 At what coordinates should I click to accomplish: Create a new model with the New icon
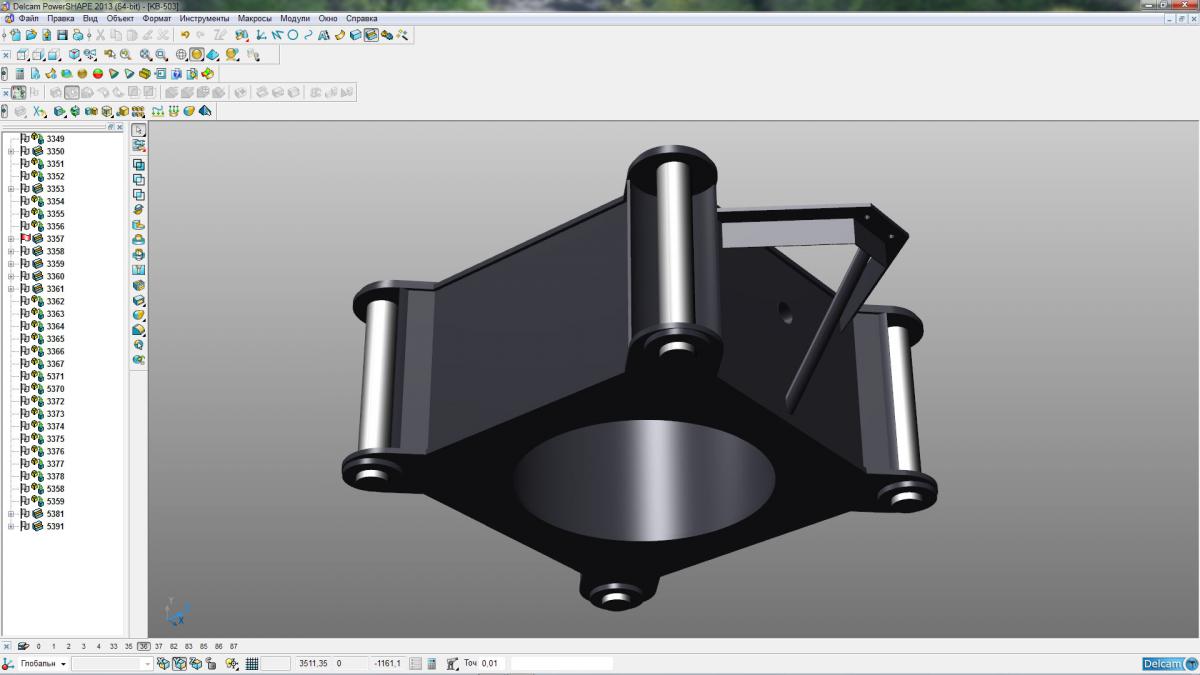[15, 35]
